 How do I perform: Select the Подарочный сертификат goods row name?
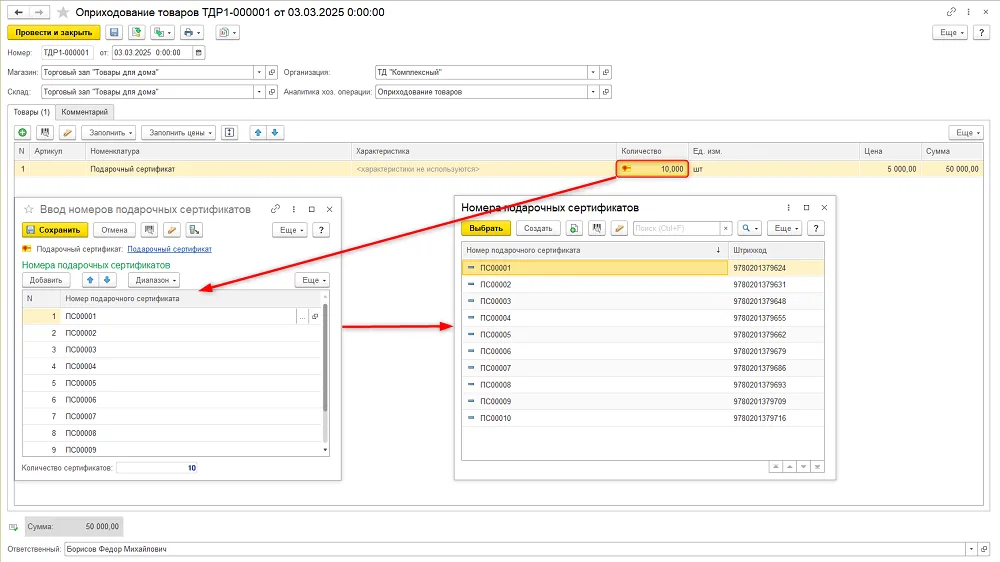[x=133, y=169]
